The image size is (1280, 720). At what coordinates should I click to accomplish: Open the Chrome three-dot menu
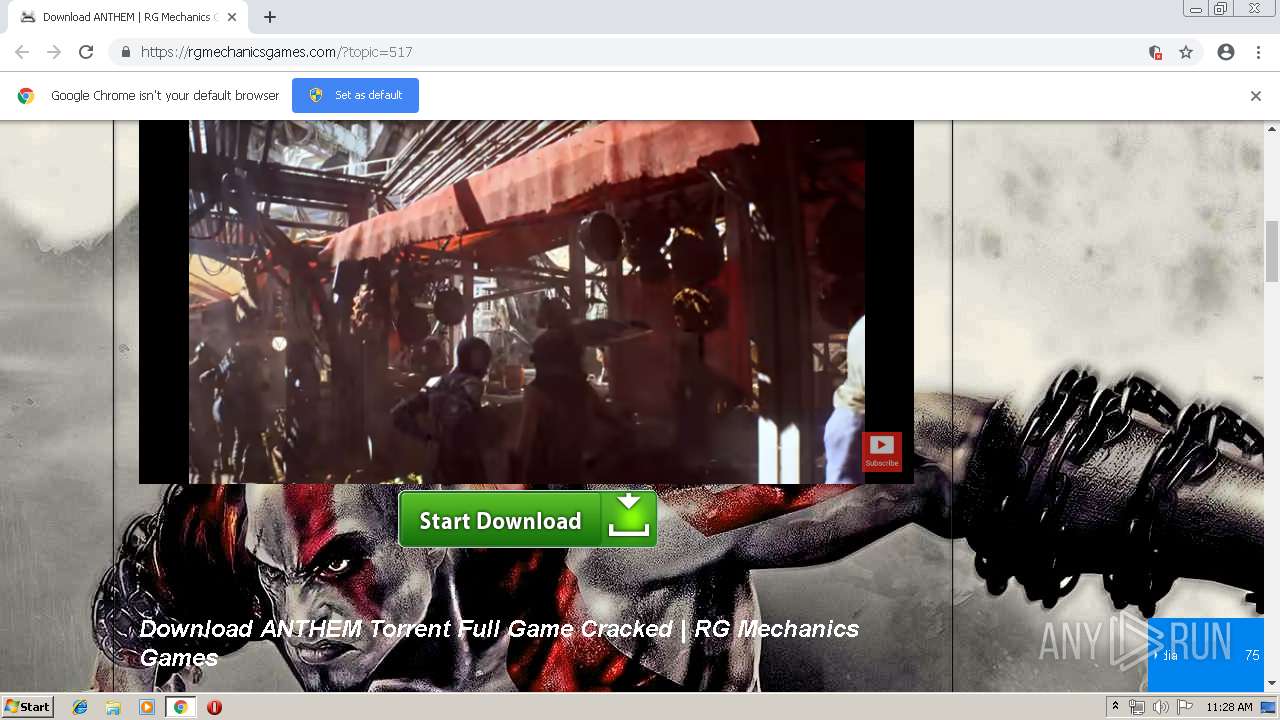[x=1258, y=52]
